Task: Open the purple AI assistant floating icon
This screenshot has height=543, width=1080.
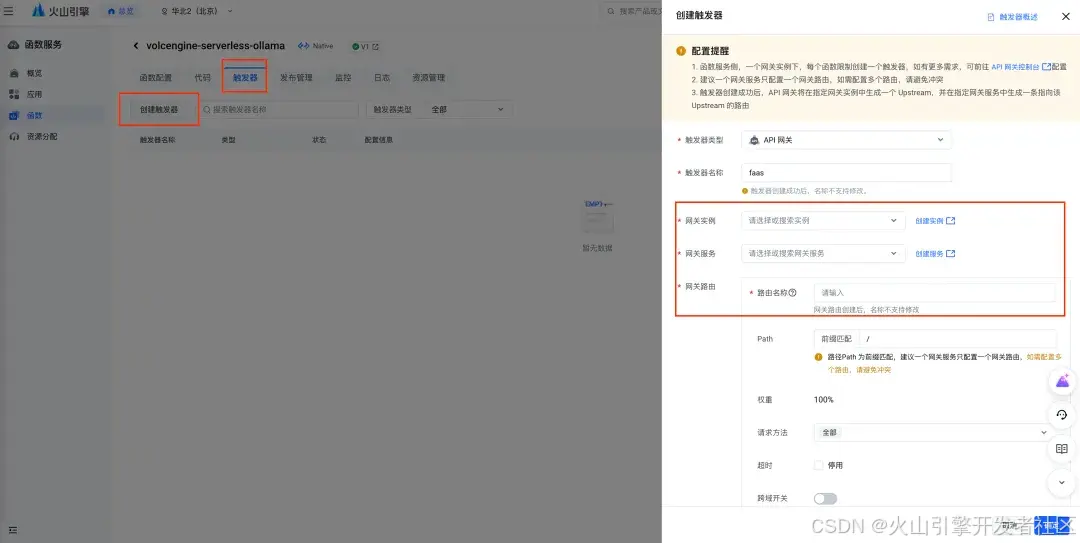Action: pyautogui.click(x=1062, y=381)
